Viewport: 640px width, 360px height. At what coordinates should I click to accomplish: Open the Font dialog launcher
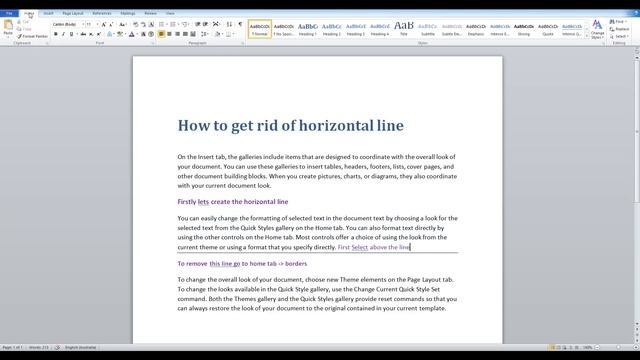click(153, 43)
